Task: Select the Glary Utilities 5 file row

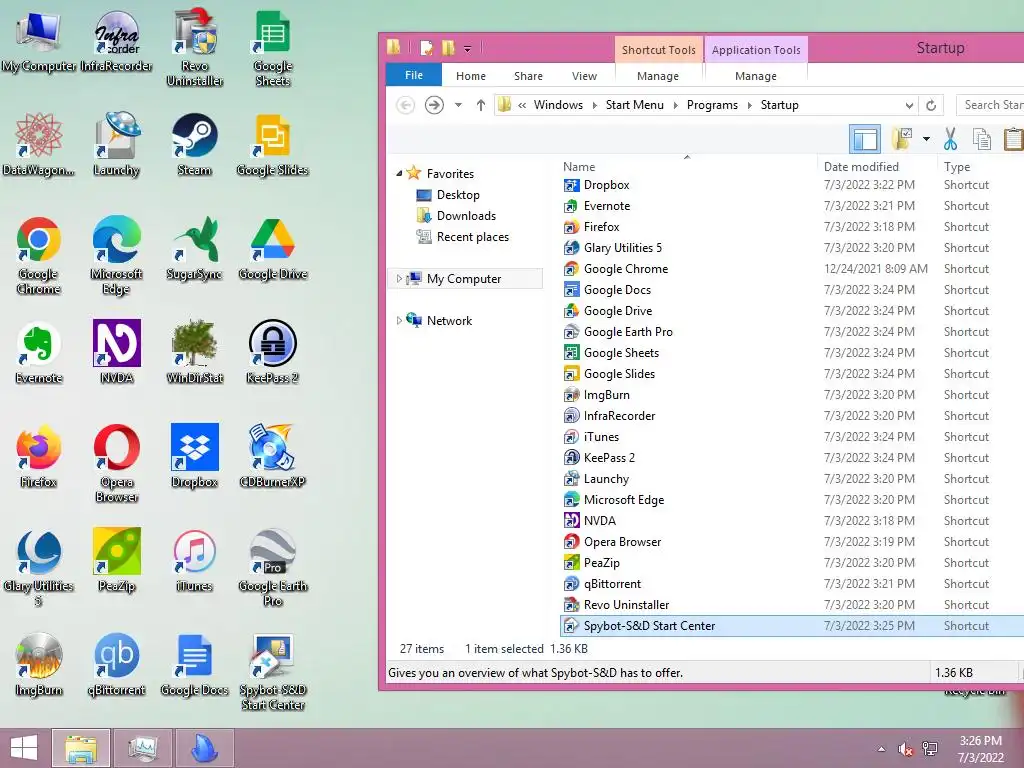Action: click(x=792, y=248)
